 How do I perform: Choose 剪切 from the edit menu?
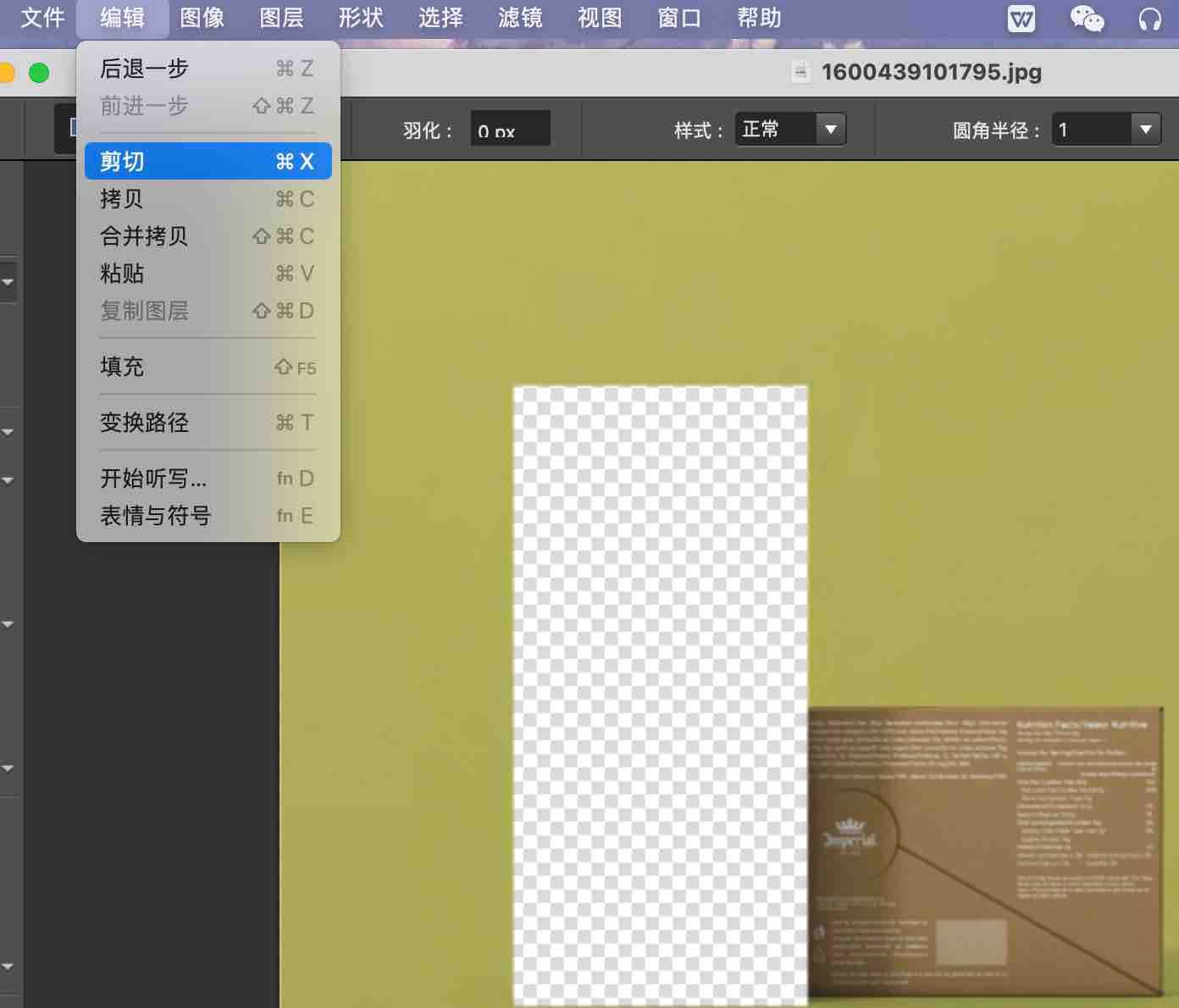pyautogui.click(x=208, y=161)
